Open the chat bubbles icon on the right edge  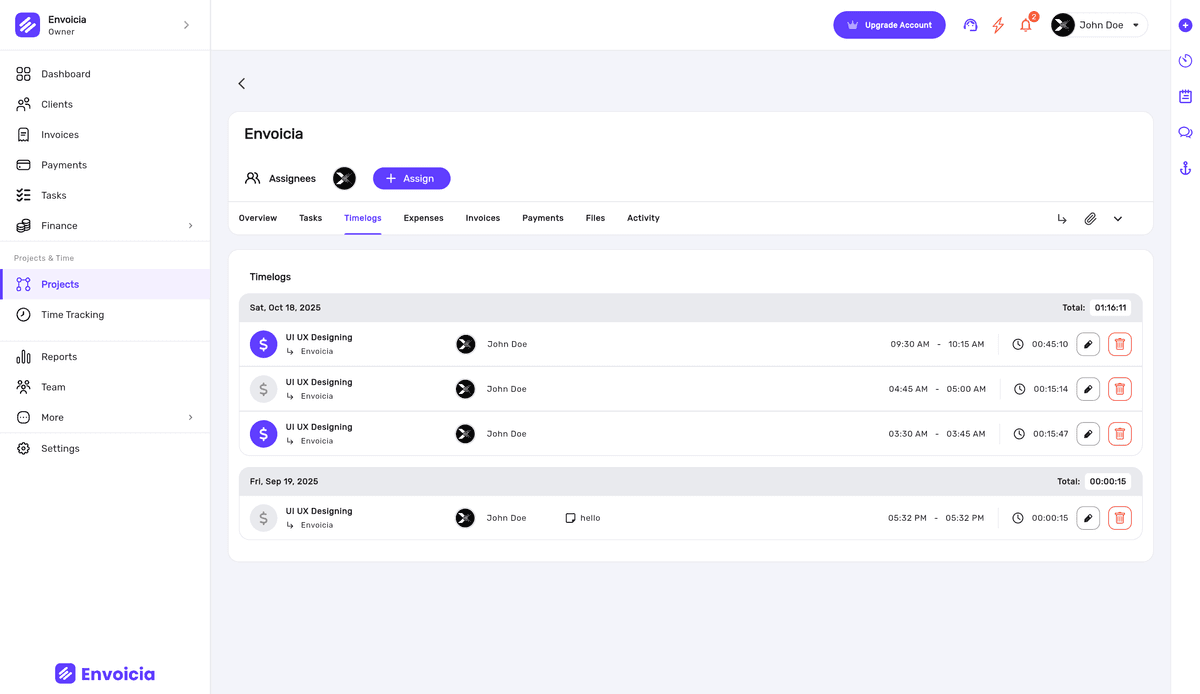(1185, 131)
